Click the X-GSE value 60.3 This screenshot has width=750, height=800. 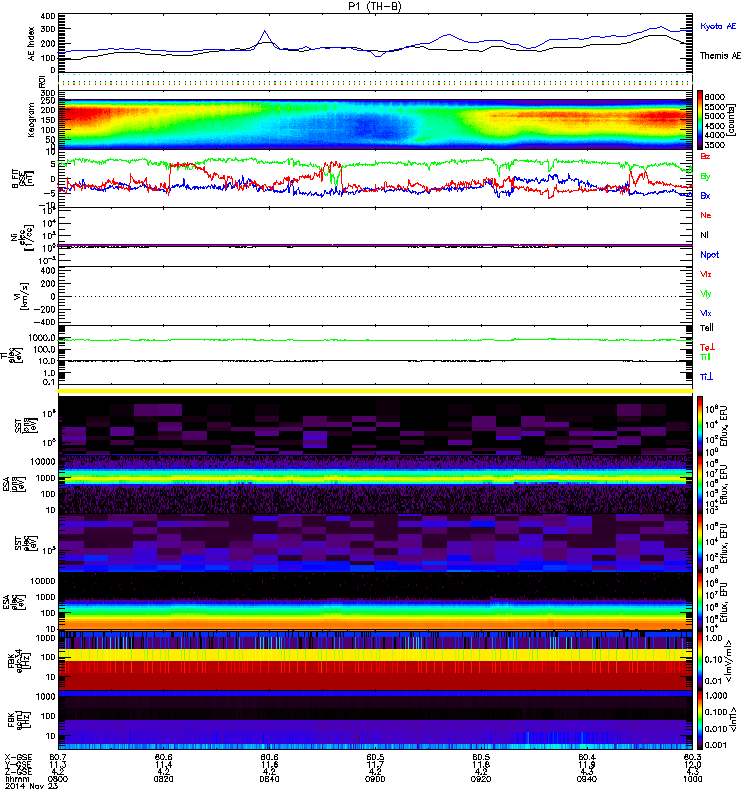click(x=692, y=757)
